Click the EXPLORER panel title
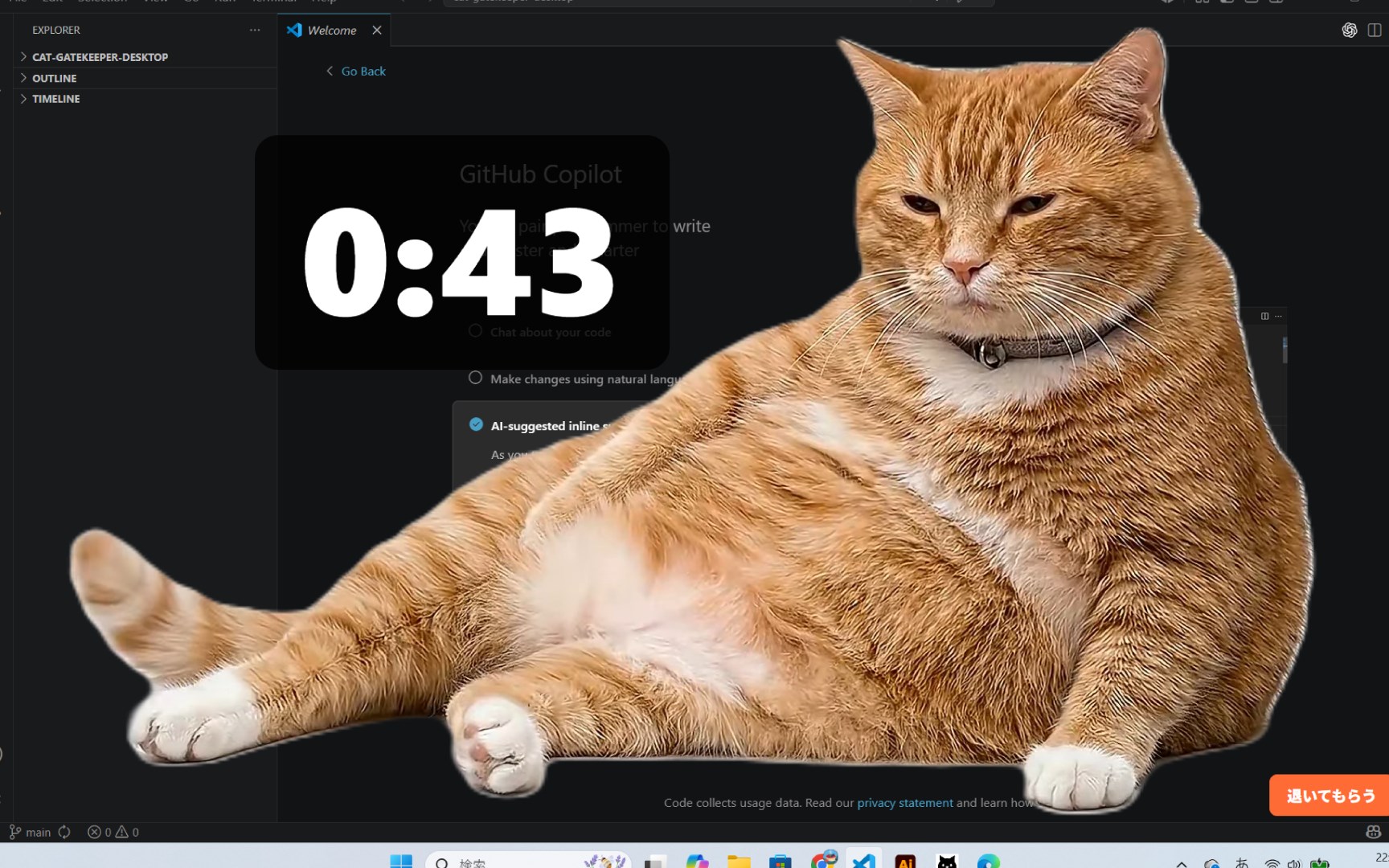The width and height of the screenshot is (1389, 868). click(56, 30)
